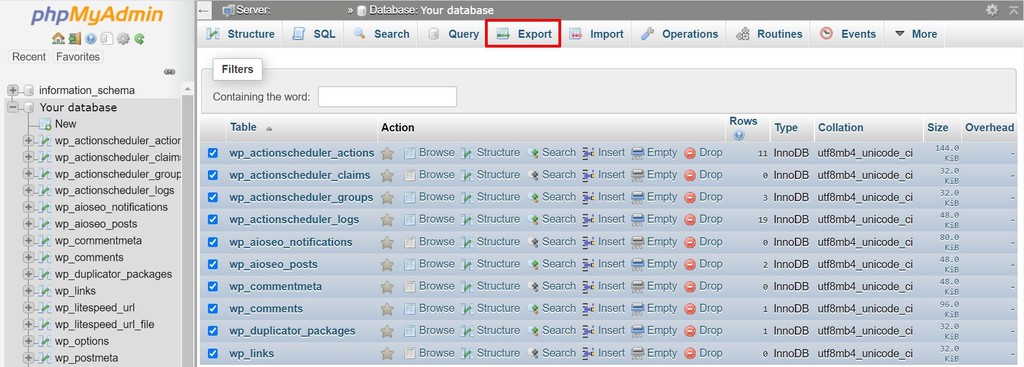Screen dimensions: 1024x367
Task: Open the Import tab
Action: point(596,34)
